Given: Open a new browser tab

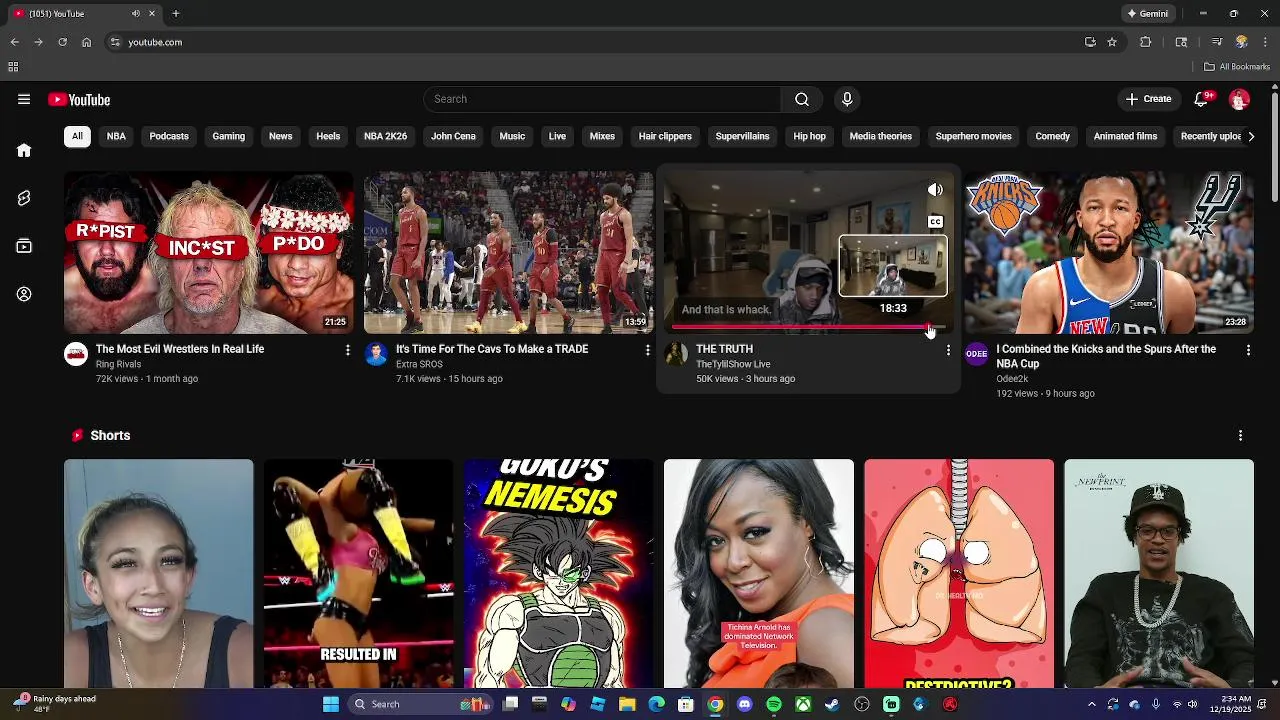Looking at the screenshot, I should 176,13.
